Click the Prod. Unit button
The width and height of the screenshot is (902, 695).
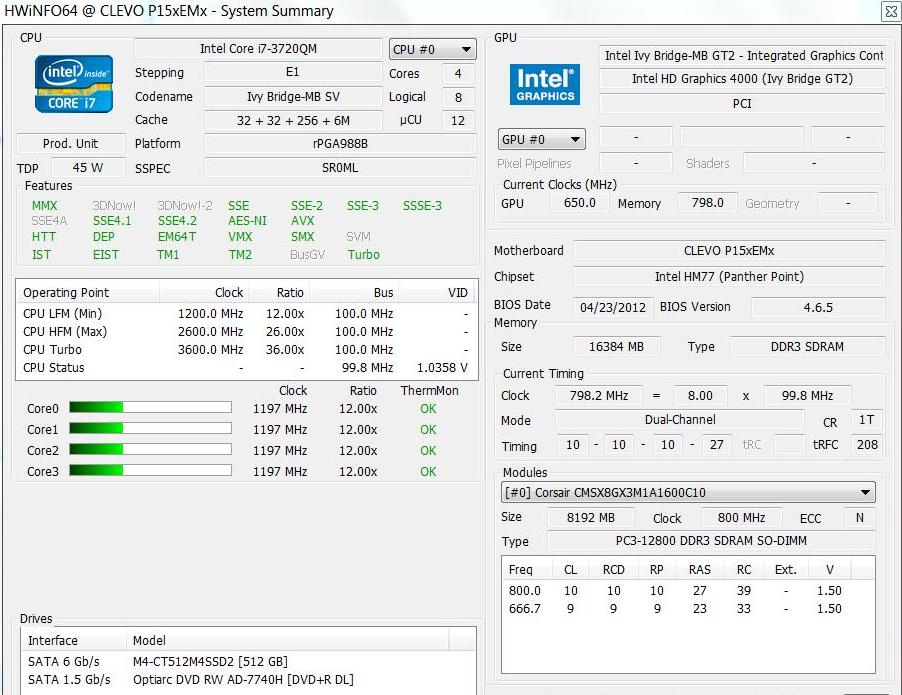(x=71, y=144)
